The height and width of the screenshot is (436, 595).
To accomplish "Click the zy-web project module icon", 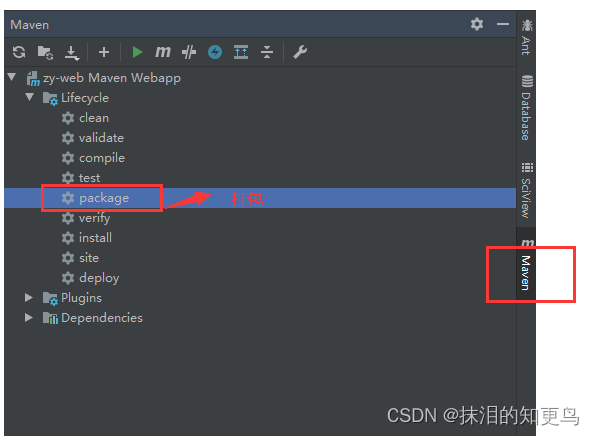I will coord(33,79).
